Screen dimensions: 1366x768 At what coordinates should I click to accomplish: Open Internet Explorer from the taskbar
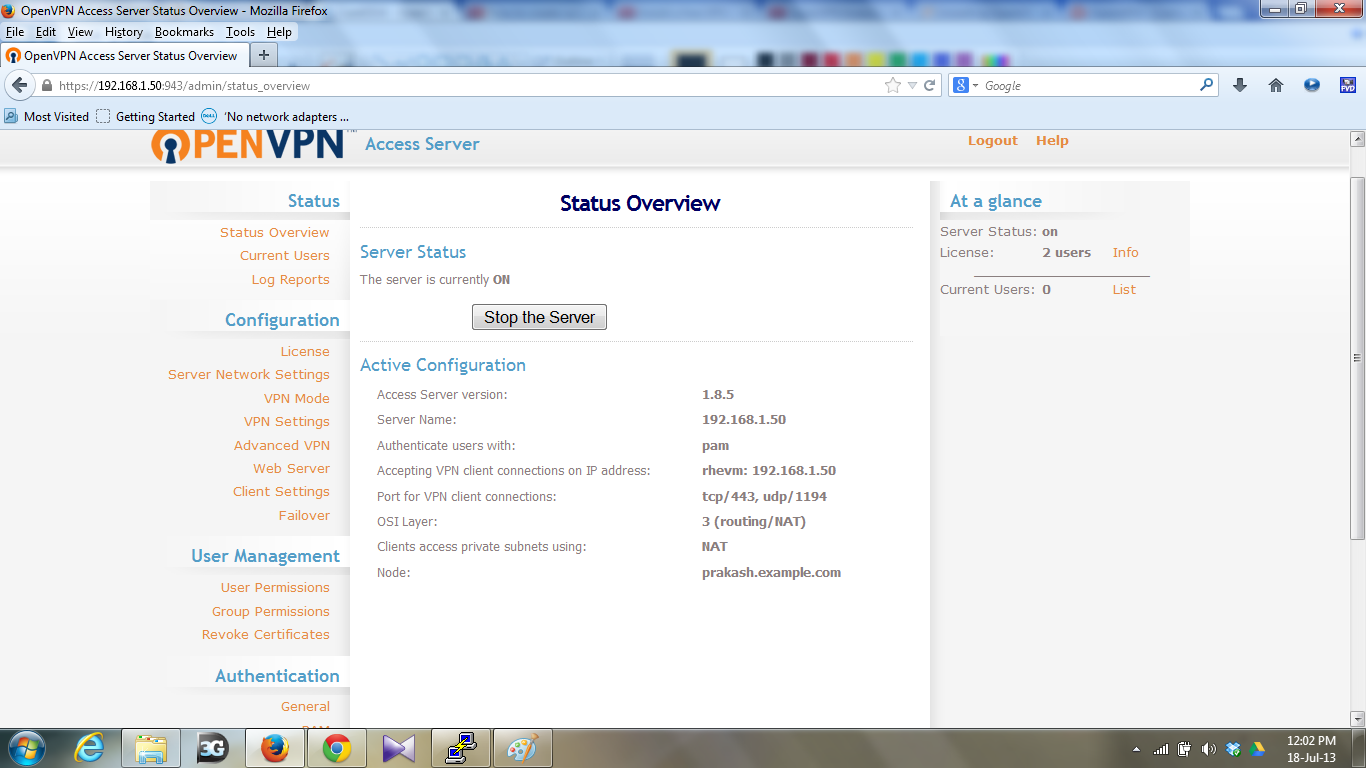pos(90,748)
